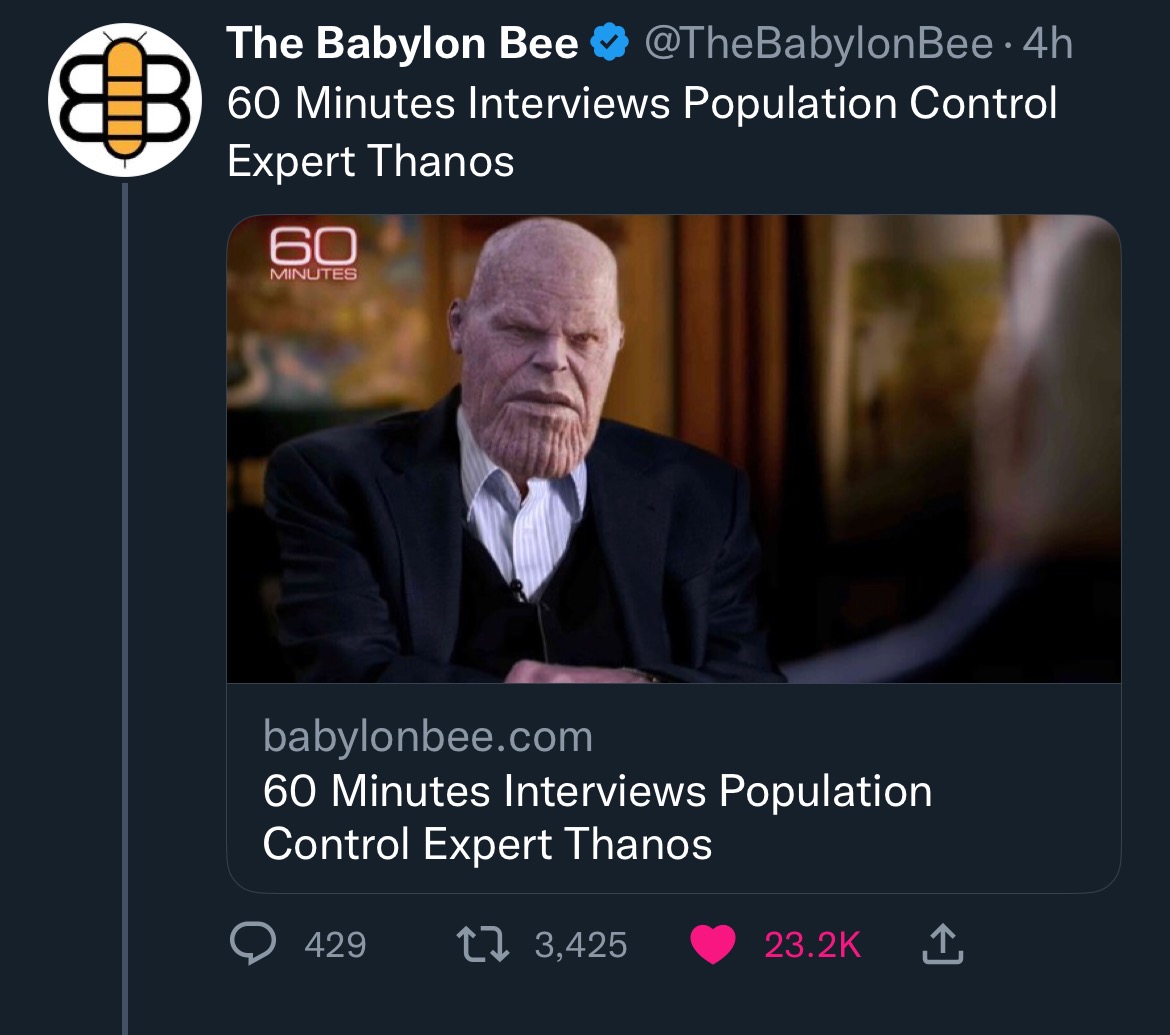Open The Babylon Bee profile avatar

click(x=125, y=99)
